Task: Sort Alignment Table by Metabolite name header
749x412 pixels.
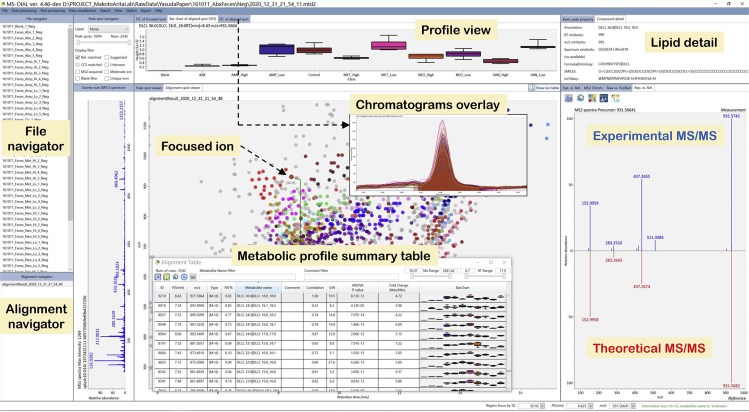Action: coord(258,287)
